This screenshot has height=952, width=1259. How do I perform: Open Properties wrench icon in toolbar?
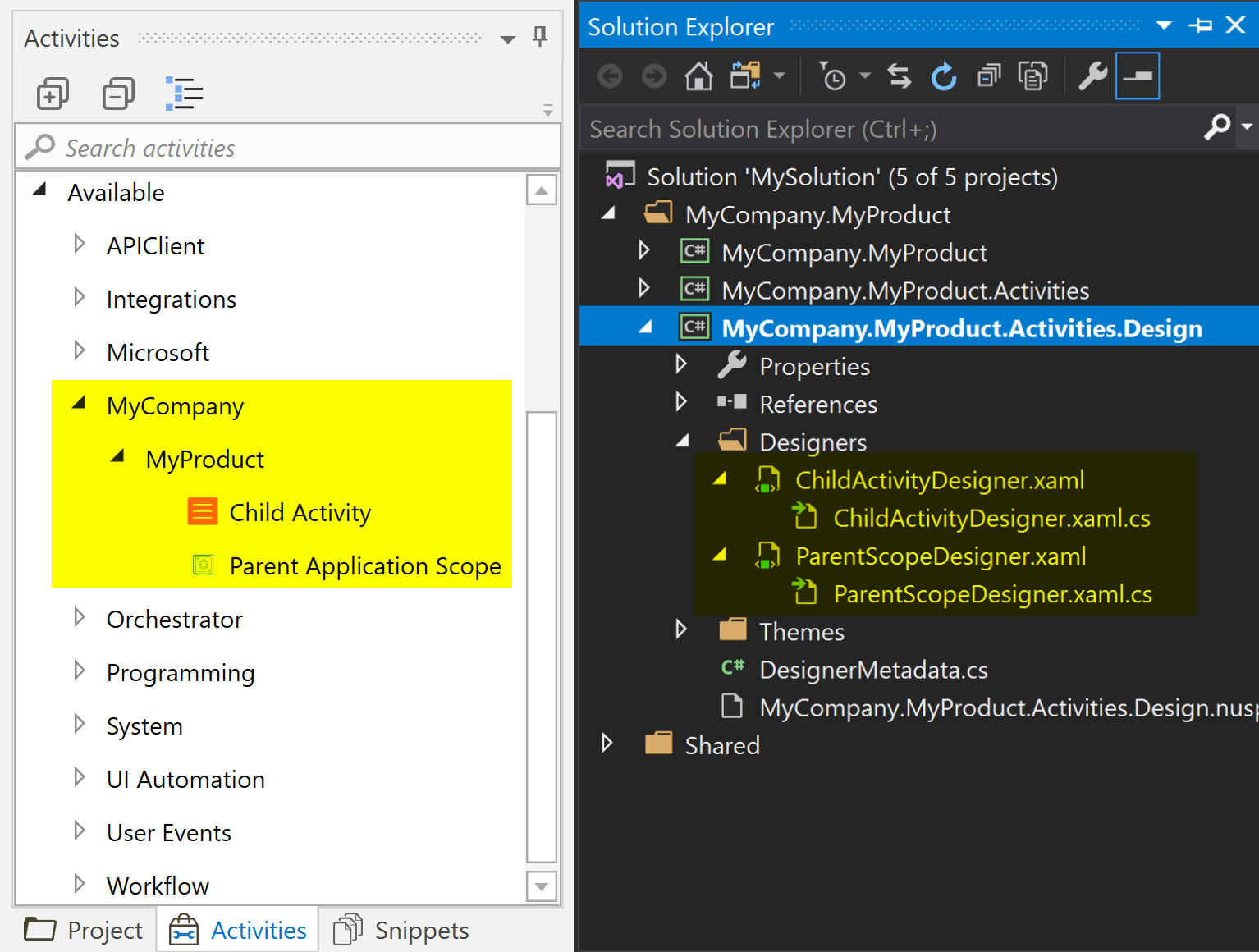(1093, 76)
